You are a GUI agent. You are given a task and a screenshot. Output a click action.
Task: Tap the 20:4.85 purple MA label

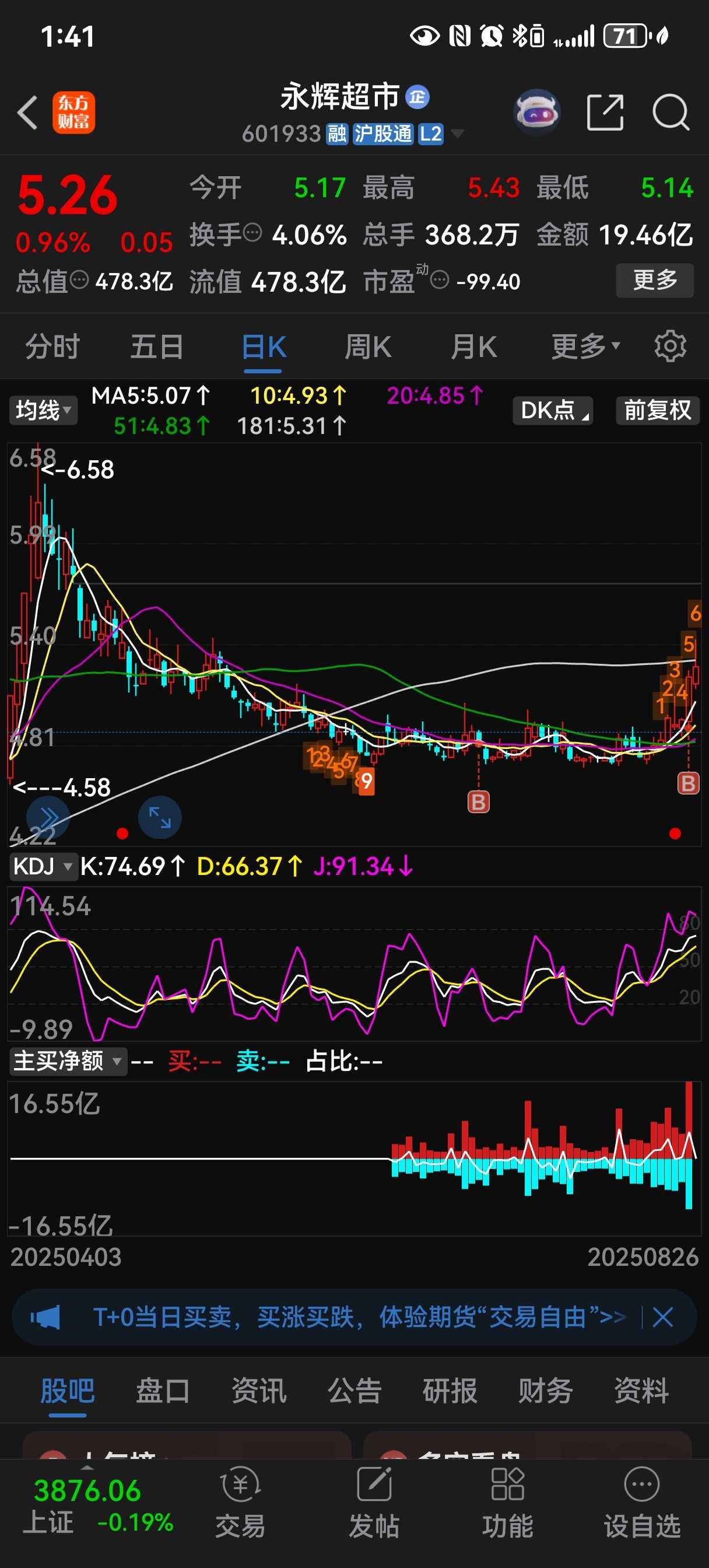coord(436,396)
